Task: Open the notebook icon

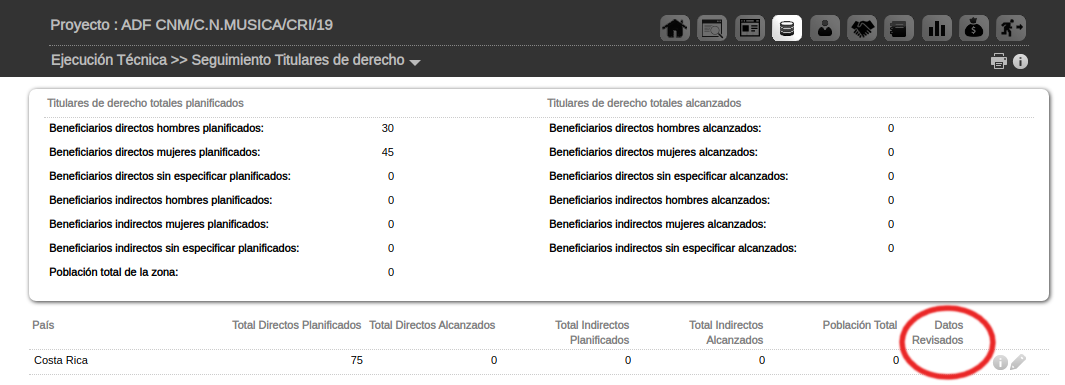Action: 899,28
